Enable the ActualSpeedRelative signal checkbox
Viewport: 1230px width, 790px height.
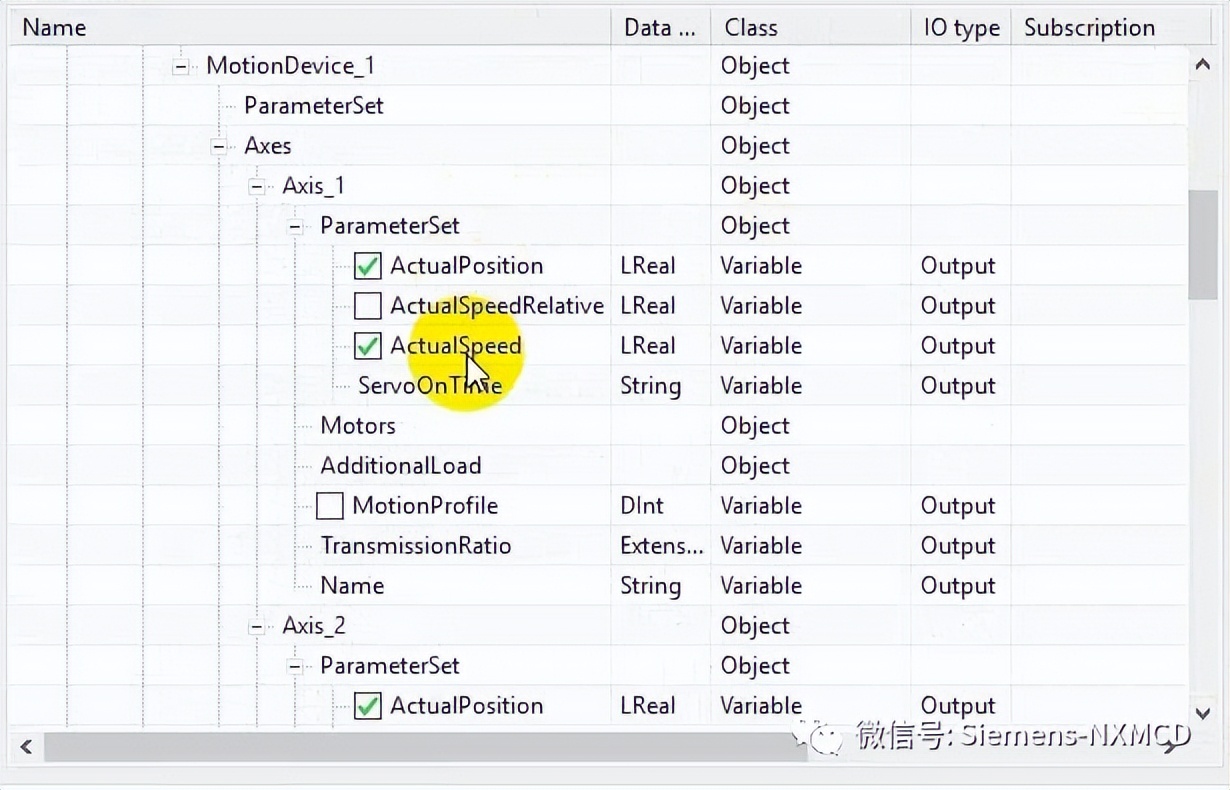pyautogui.click(x=367, y=305)
